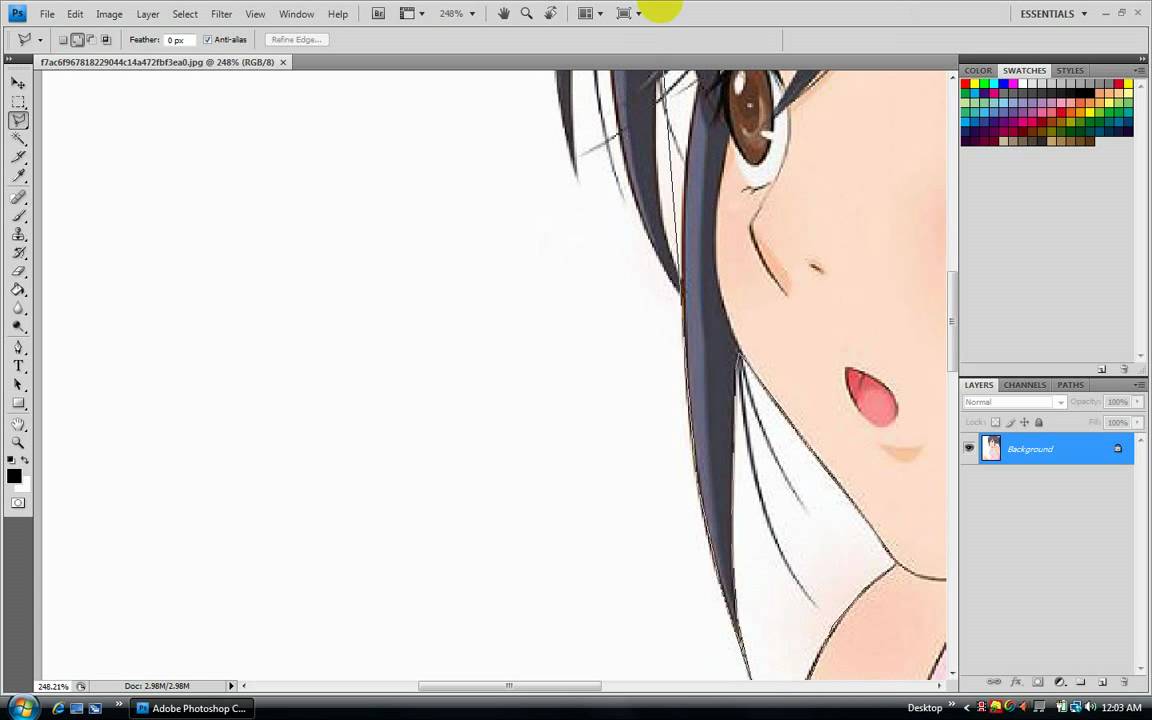1152x720 pixels.
Task: Select the Paint Bucket tool
Action: [x=18, y=289]
